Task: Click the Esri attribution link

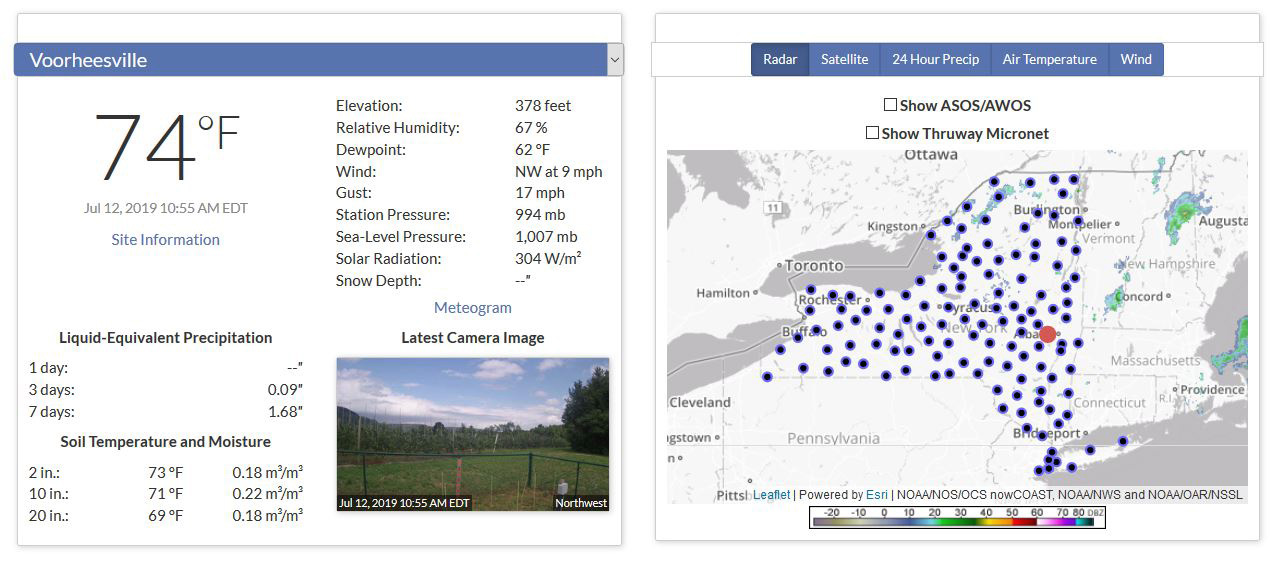Action: pos(876,494)
